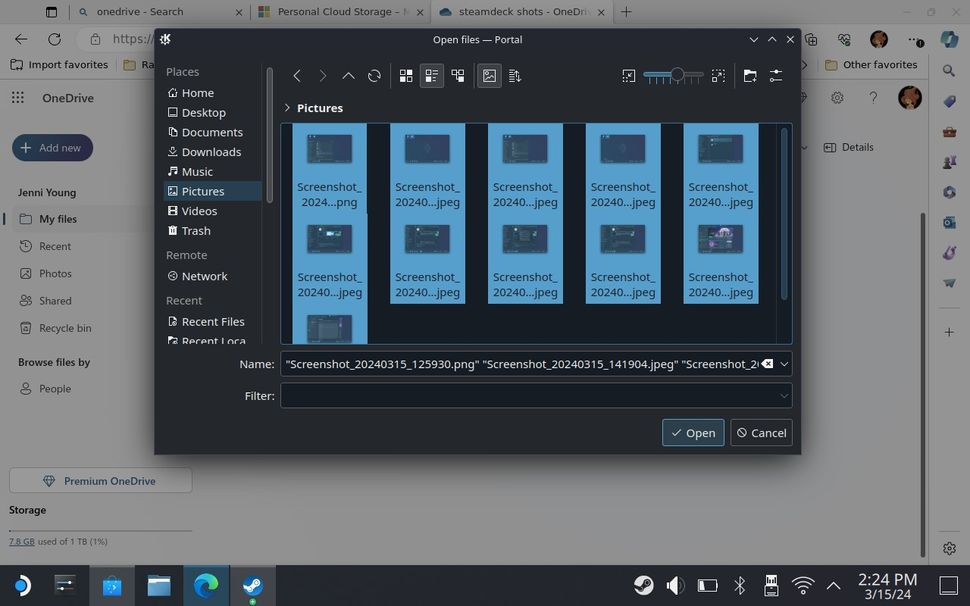The width and height of the screenshot is (970, 606).
Task: Change the sort order of files
Action: pos(514,76)
